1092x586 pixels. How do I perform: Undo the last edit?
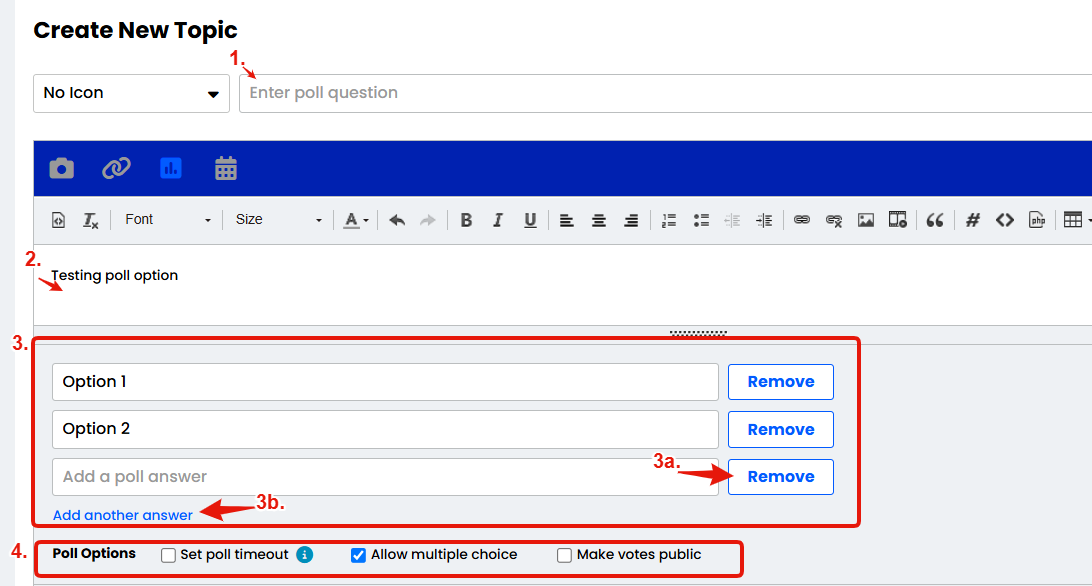click(x=397, y=220)
